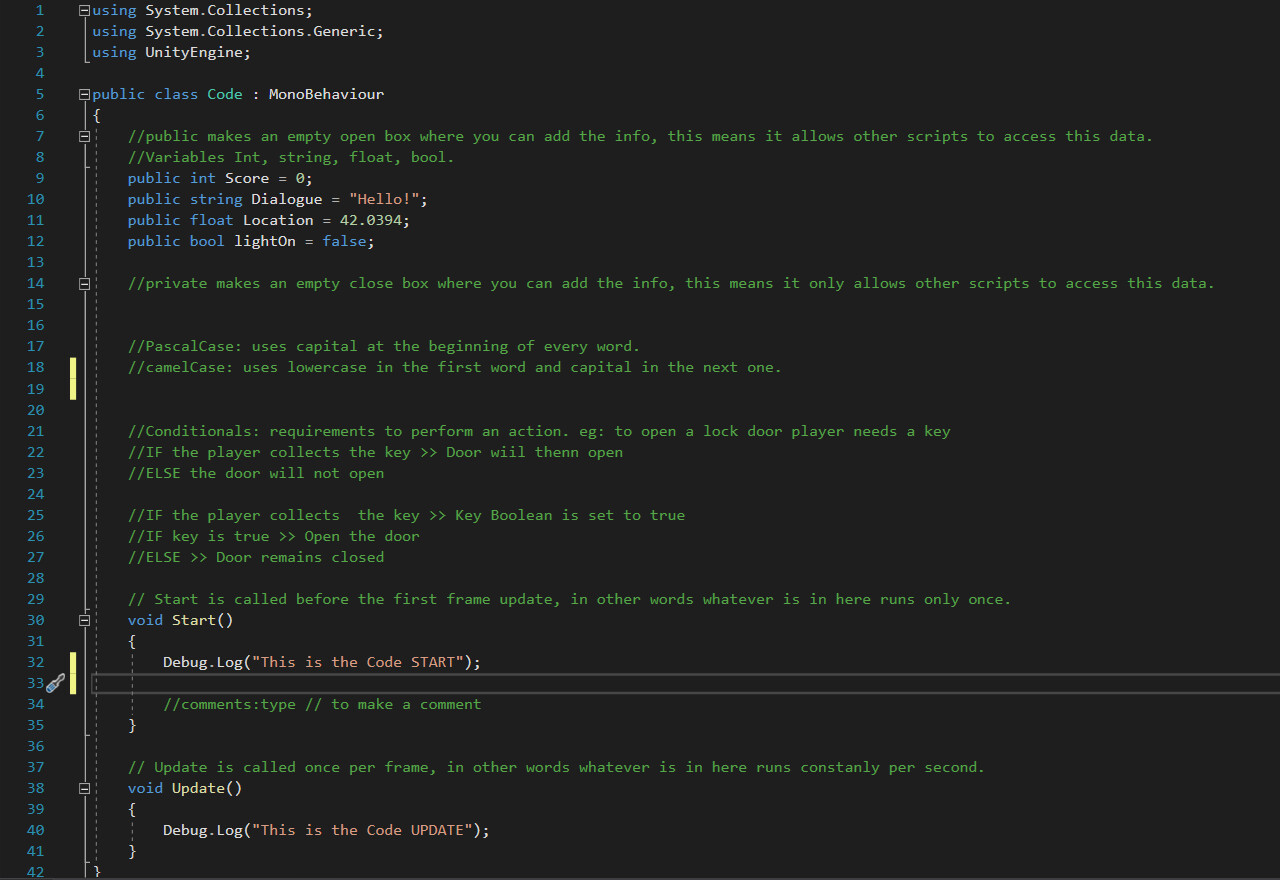This screenshot has width=1280, height=880.
Task: Click the yellow change bar beside line 32
Action: pyautogui.click(x=72, y=661)
